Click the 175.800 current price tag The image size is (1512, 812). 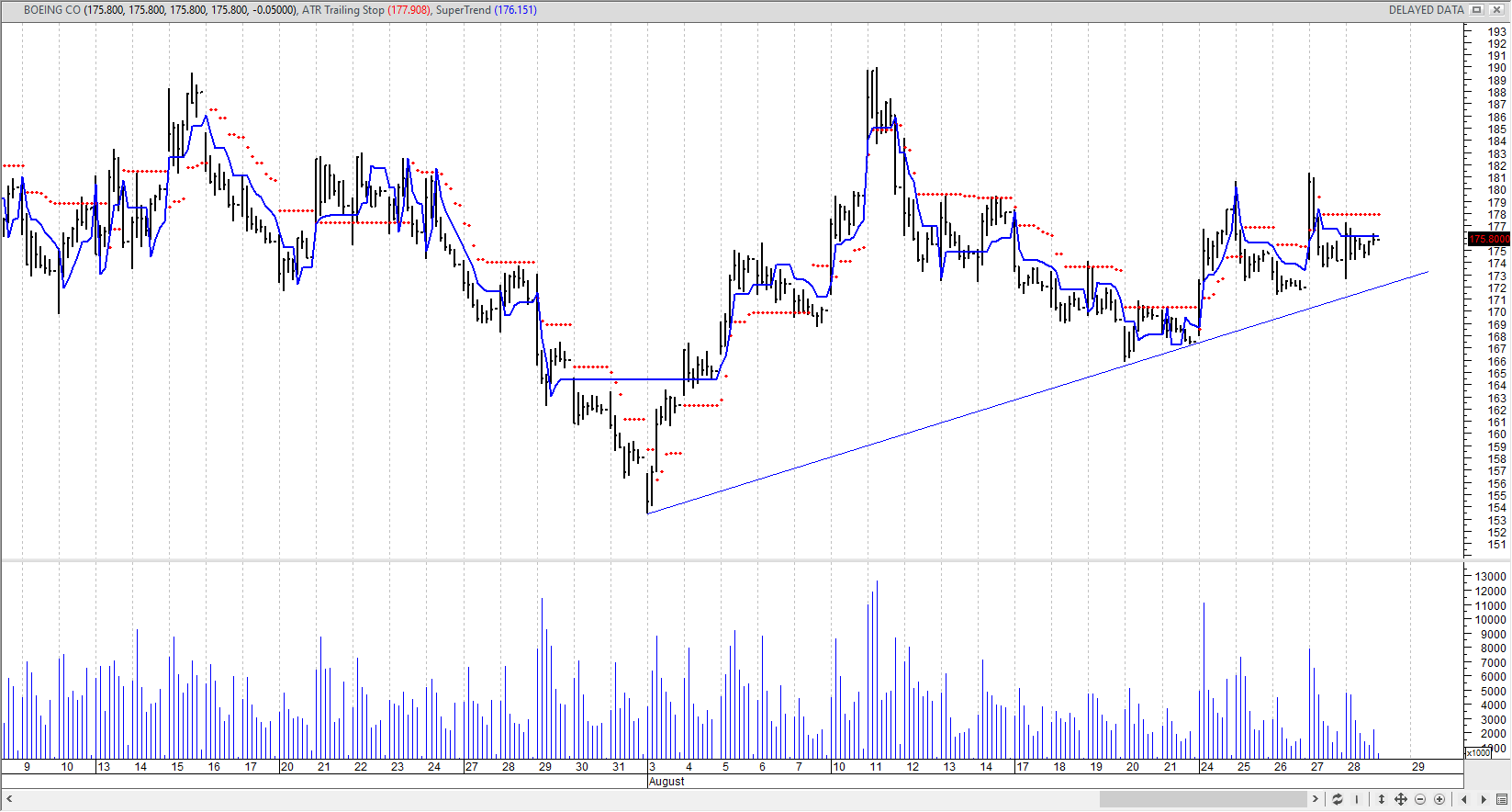point(1489,239)
